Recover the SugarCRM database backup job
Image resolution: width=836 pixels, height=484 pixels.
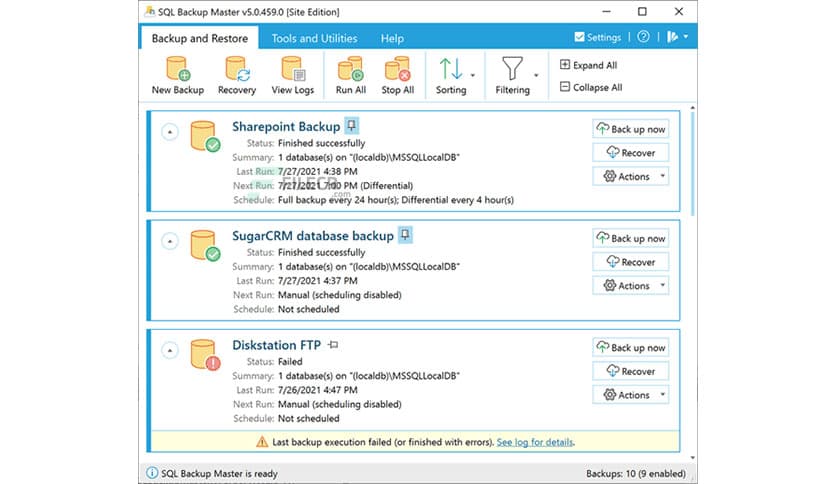631,262
